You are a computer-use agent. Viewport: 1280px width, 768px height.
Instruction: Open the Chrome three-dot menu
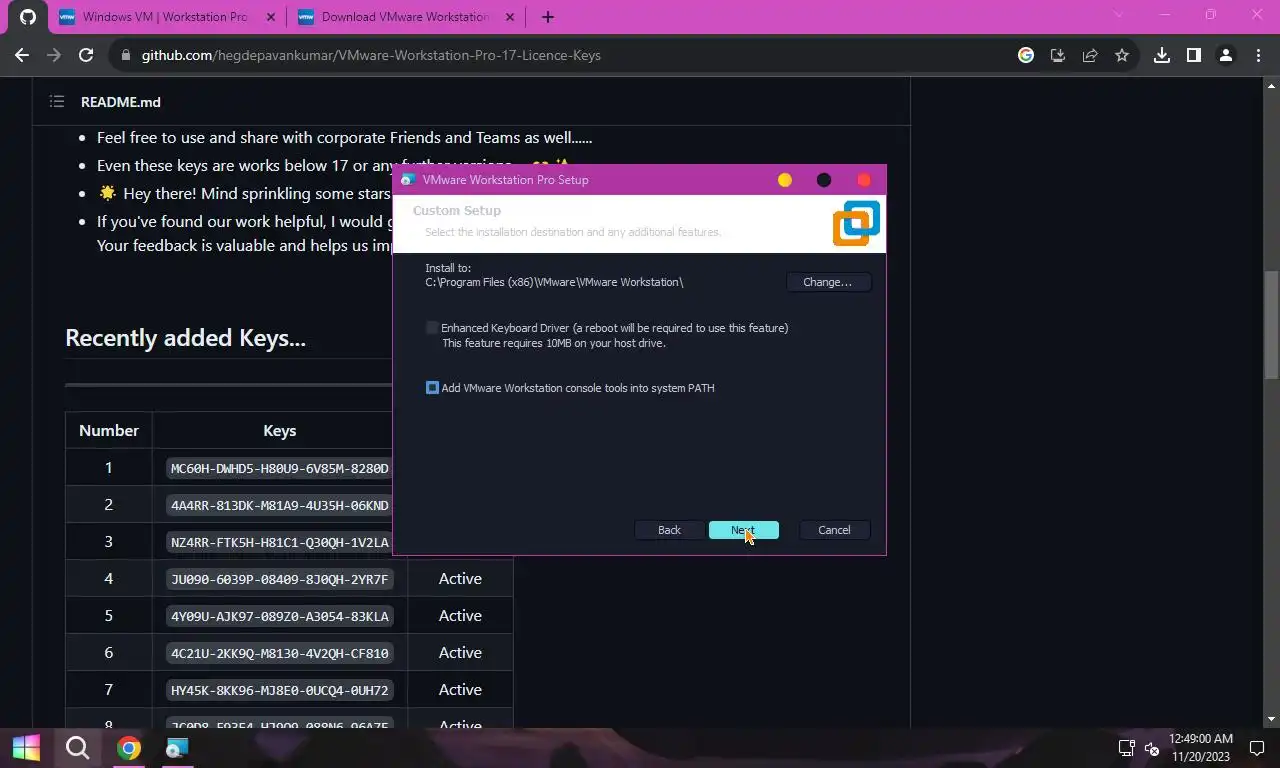[x=1258, y=55]
